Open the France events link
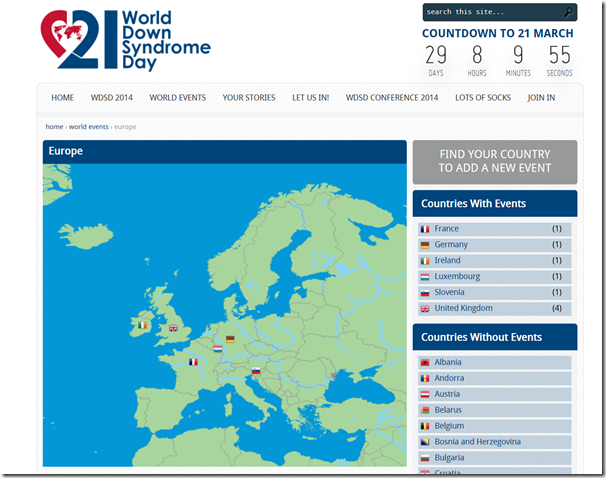This screenshot has height=478, width=606. point(446,229)
